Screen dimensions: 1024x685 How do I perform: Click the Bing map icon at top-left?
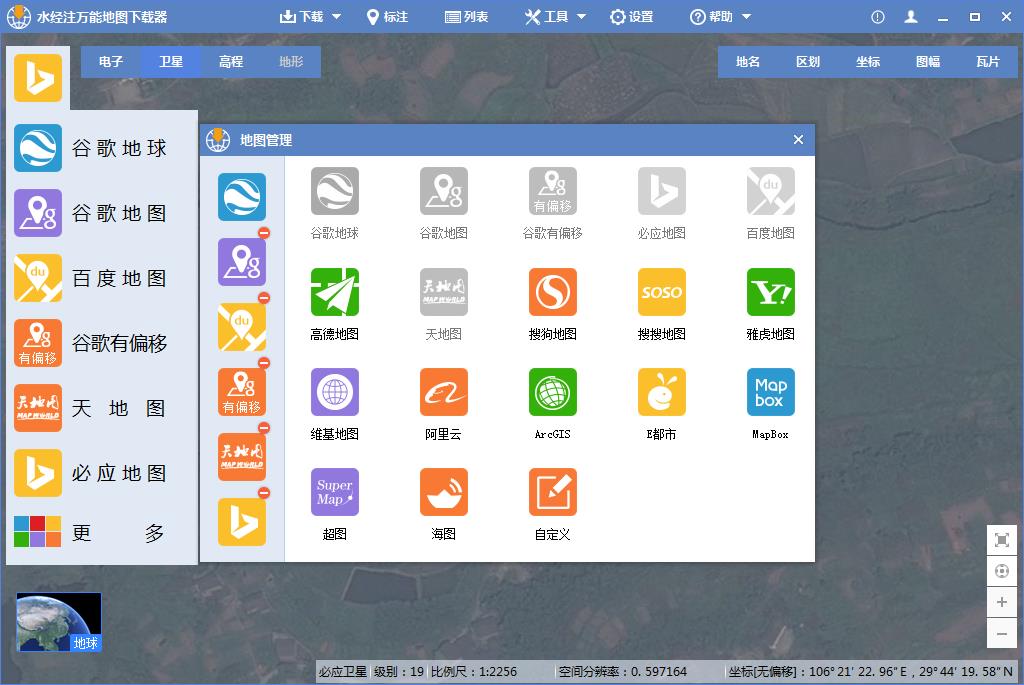38,78
